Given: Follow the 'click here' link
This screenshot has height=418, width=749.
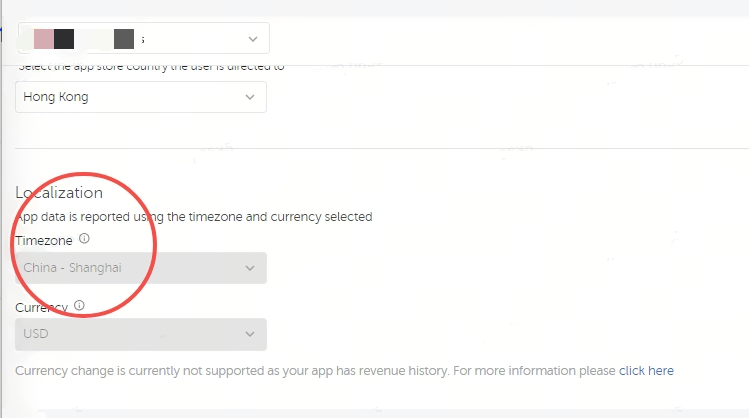Looking at the screenshot, I should pyautogui.click(x=646, y=371).
